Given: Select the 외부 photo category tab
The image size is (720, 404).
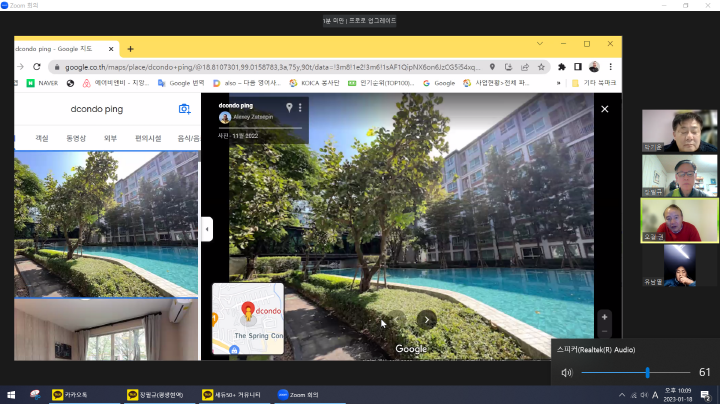Looking at the screenshot, I should [x=110, y=138].
